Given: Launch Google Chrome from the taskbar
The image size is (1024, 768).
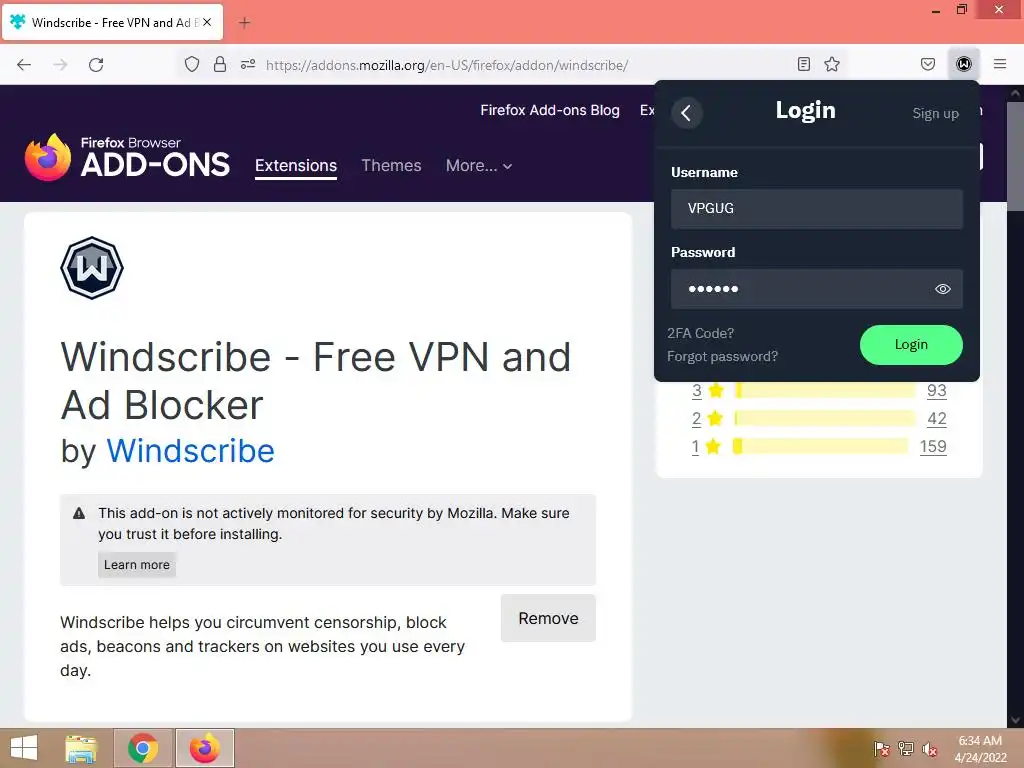Looking at the screenshot, I should [143, 748].
